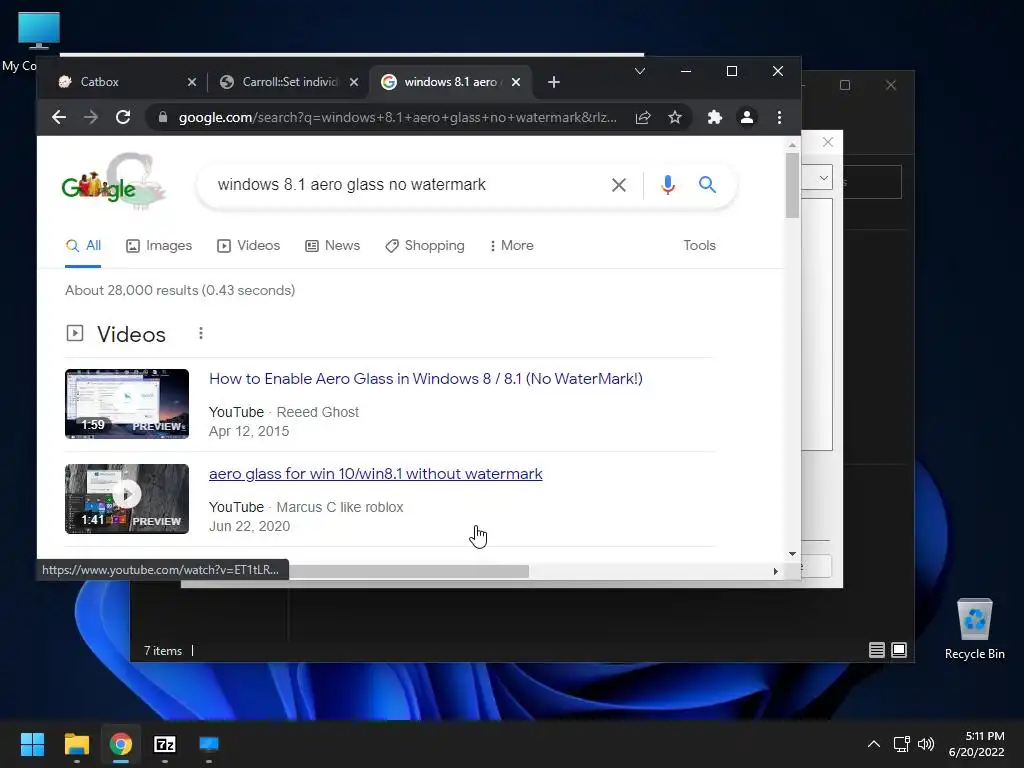This screenshot has width=1024, height=768.
Task: Switch to the Catbox tab
Action: 124,82
